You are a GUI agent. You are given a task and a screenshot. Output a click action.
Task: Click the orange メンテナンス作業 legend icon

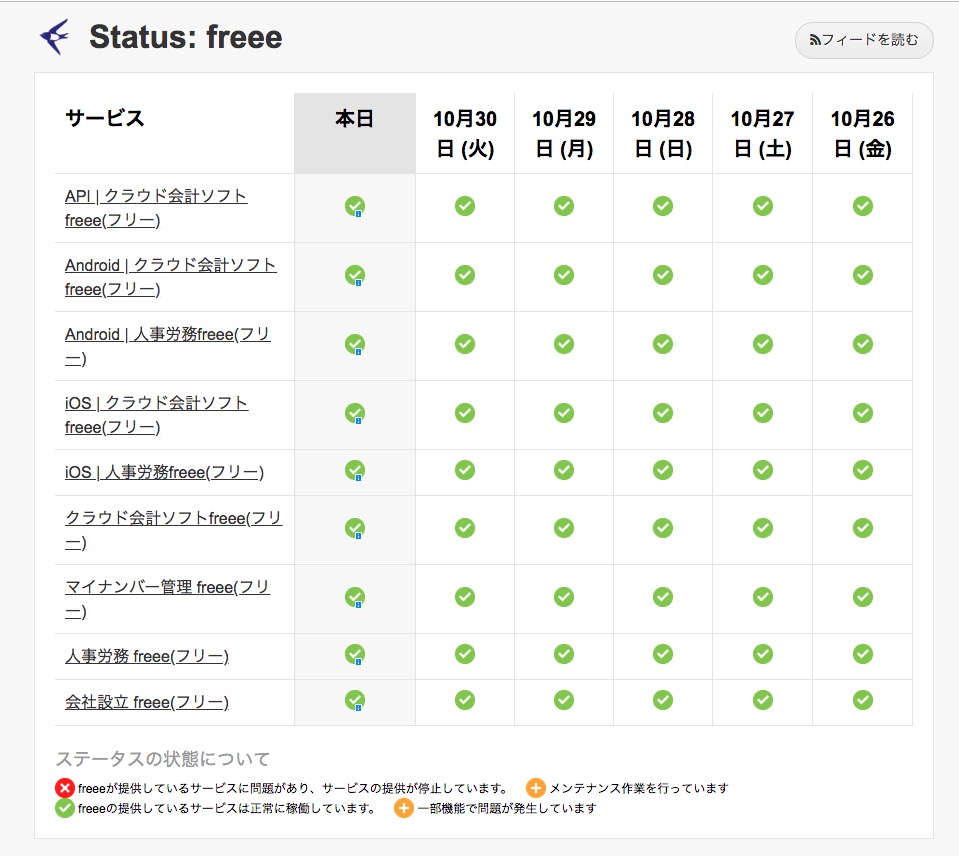click(536, 788)
